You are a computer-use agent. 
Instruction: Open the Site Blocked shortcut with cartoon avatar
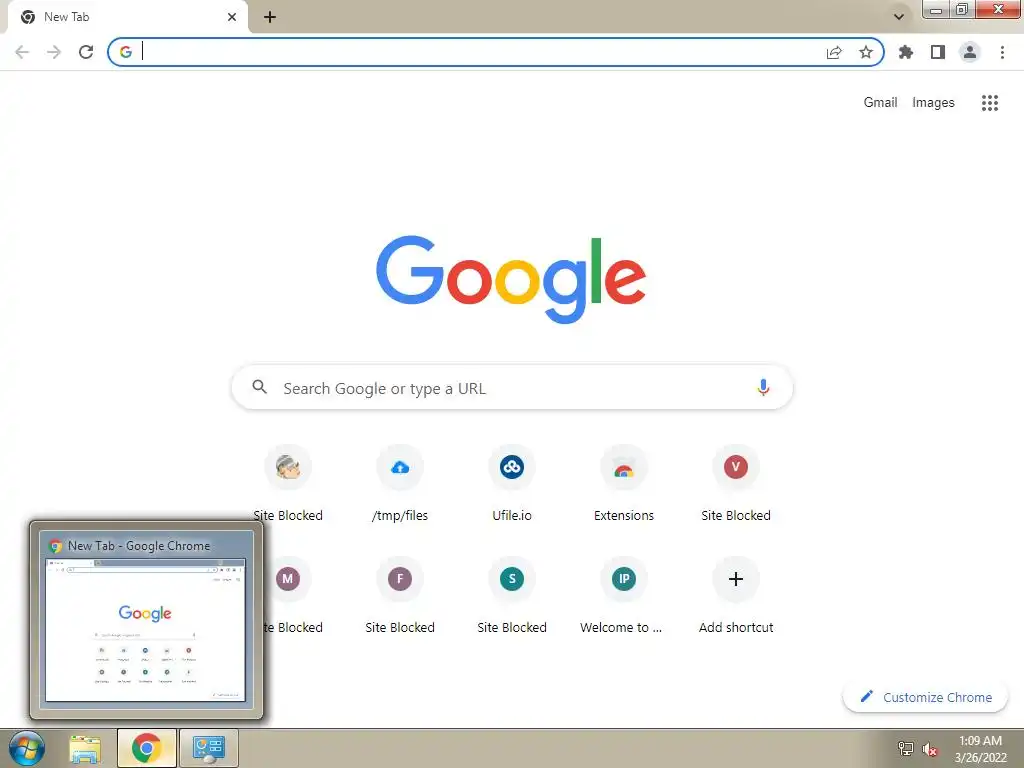(288, 485)
